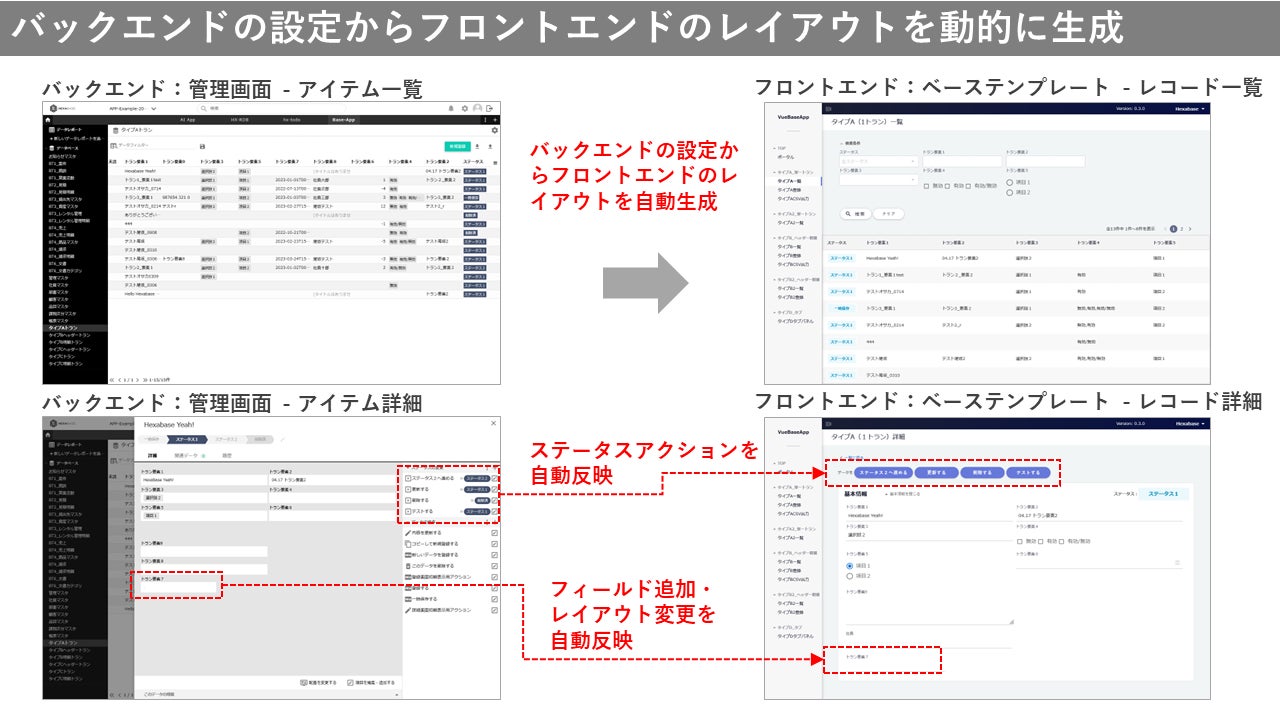Open タイプA登録 in frontend list sidebar
Viewport: 1280px width, 720px height.
tap(789, 189)
